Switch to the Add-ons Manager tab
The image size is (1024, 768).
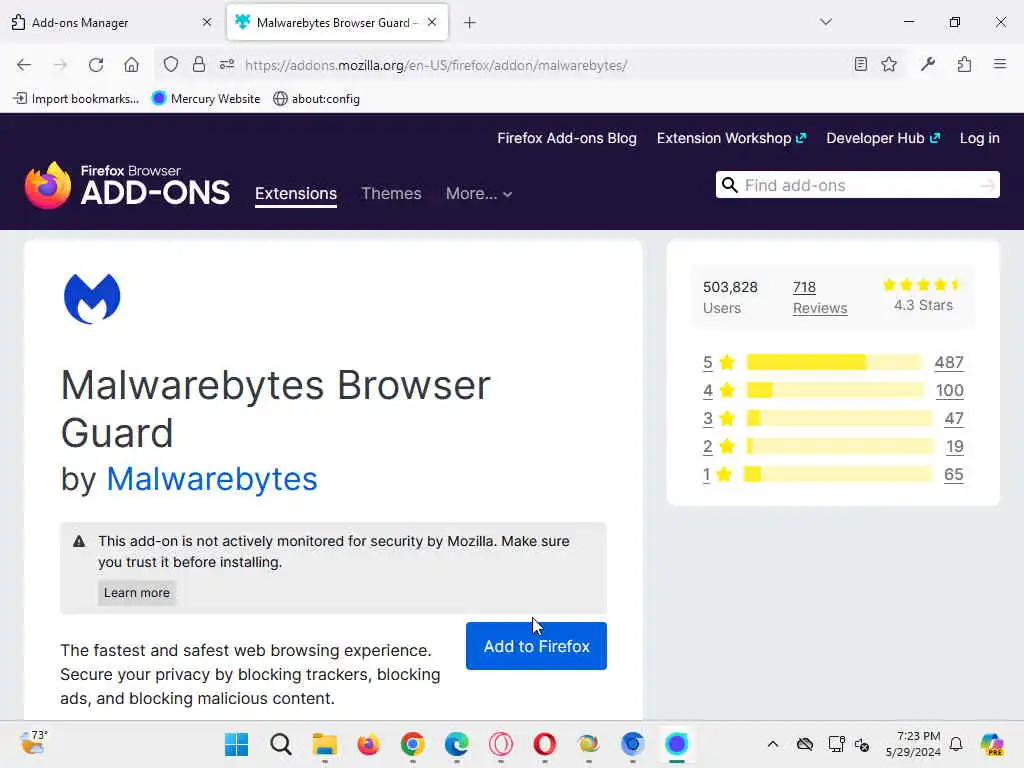111,22
